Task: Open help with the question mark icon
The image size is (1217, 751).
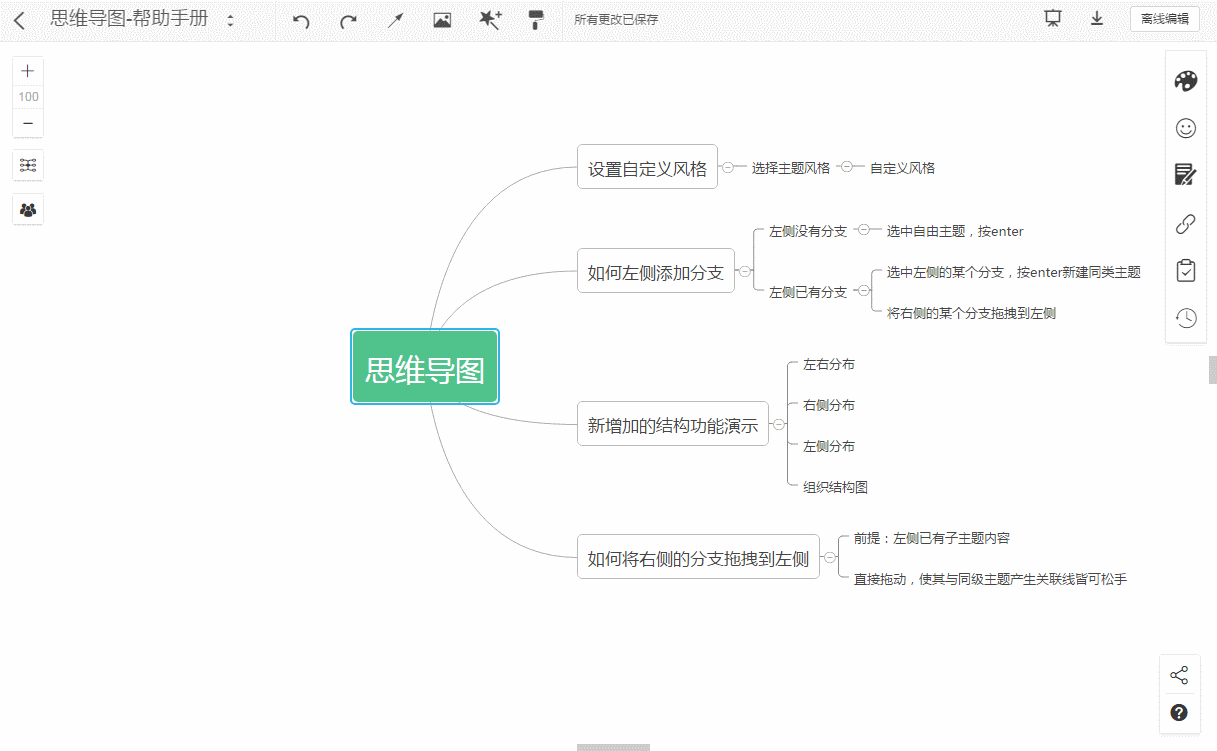Action: (x=1180, y=713)
